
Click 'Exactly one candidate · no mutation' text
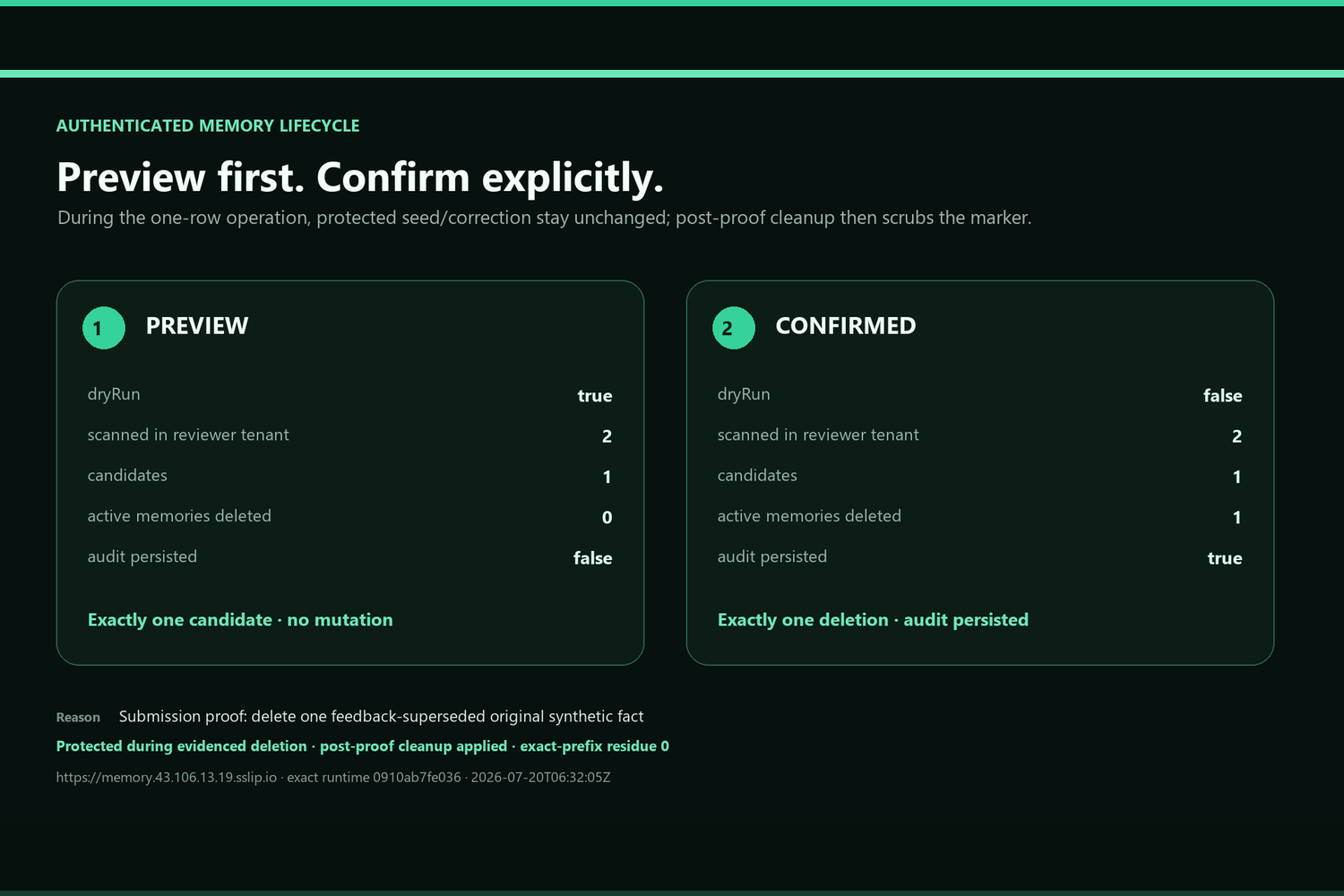point(240,620)
